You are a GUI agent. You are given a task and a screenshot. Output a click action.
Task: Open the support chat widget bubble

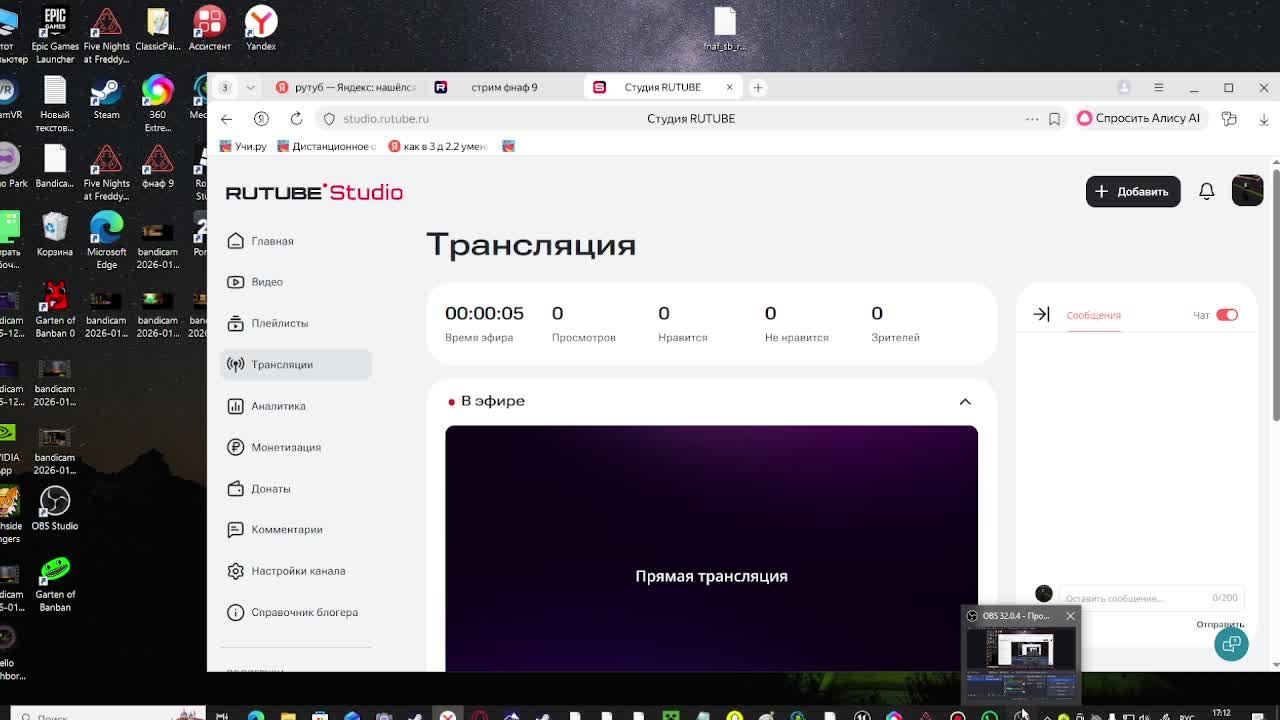click(x=1231, y=644)
